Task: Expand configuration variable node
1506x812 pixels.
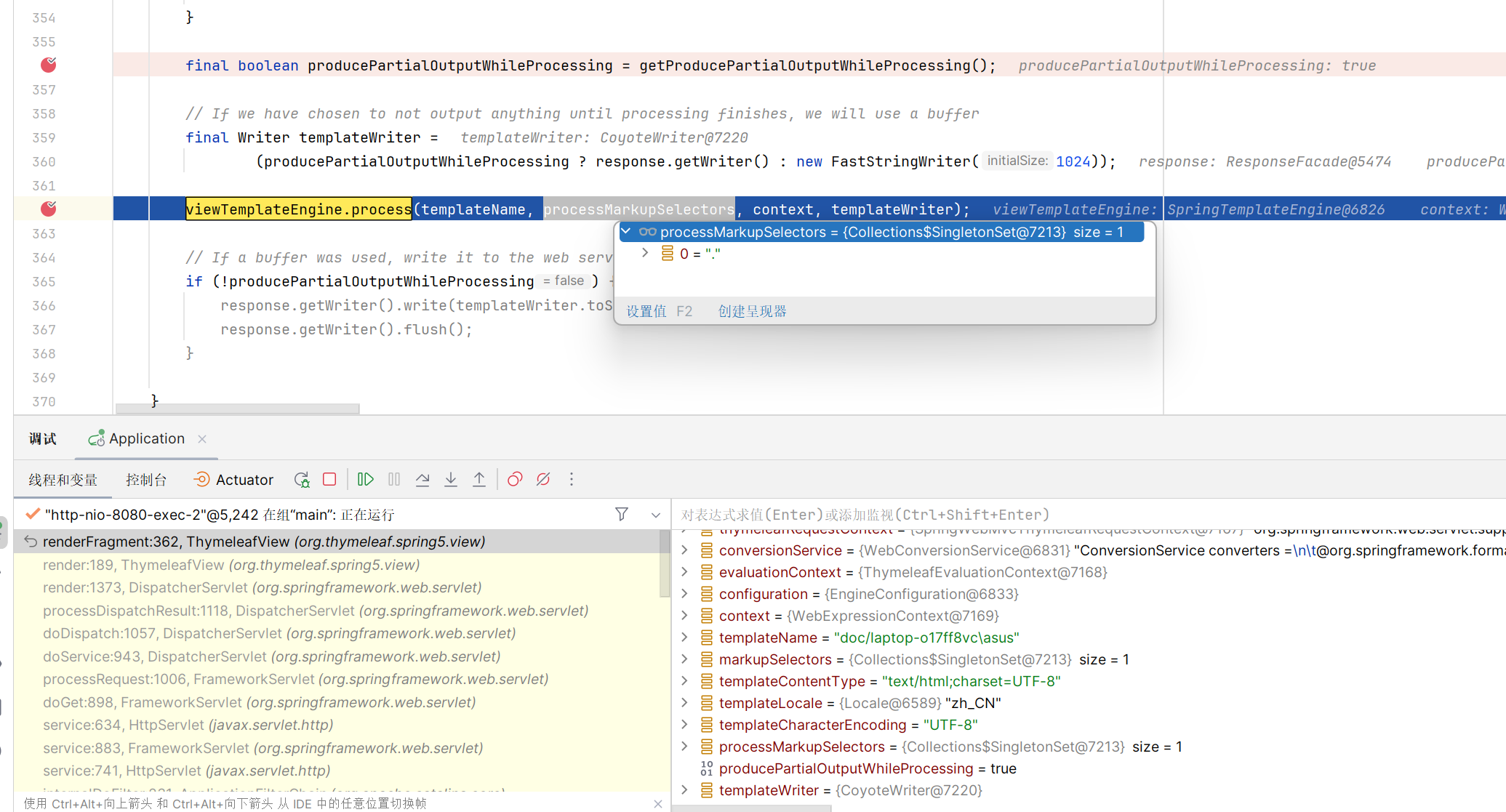Action: [x=684, y=594]
